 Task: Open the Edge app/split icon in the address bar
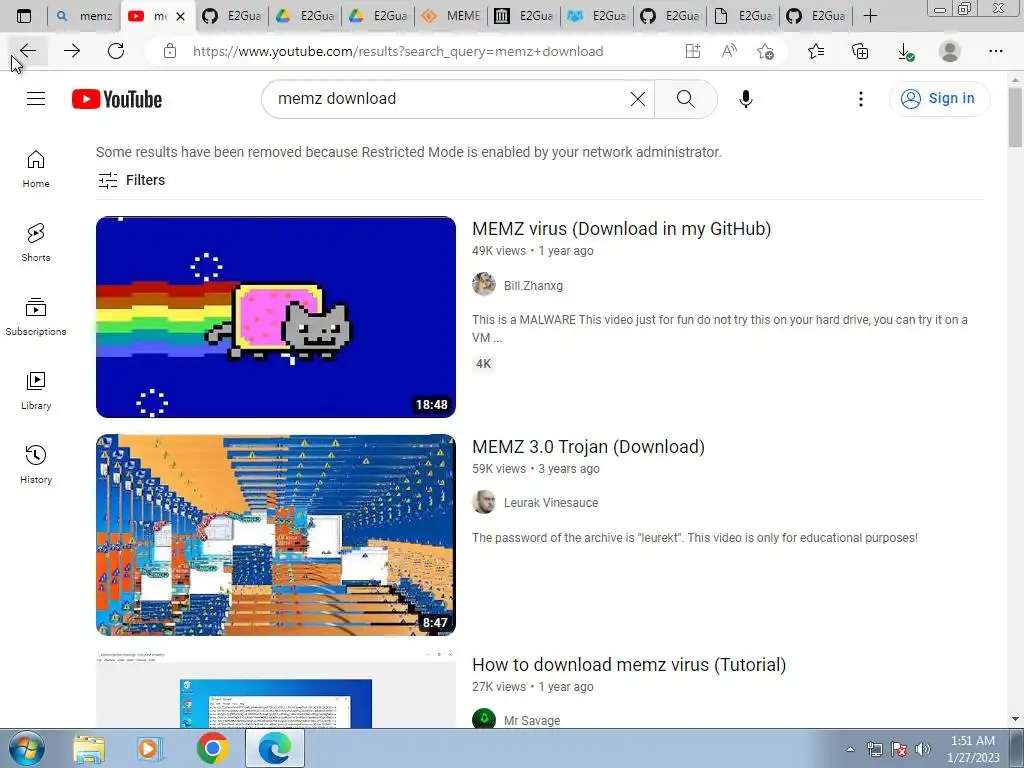click(x=693, y=51)
